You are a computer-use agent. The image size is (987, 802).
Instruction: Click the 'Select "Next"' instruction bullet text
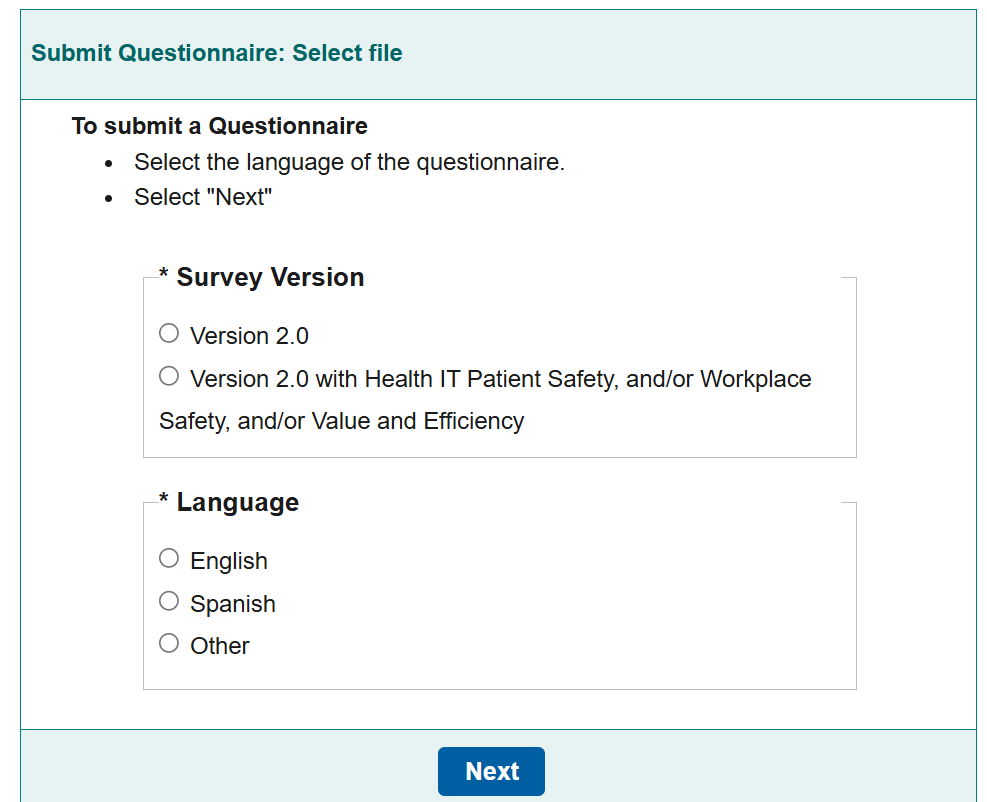203,197
